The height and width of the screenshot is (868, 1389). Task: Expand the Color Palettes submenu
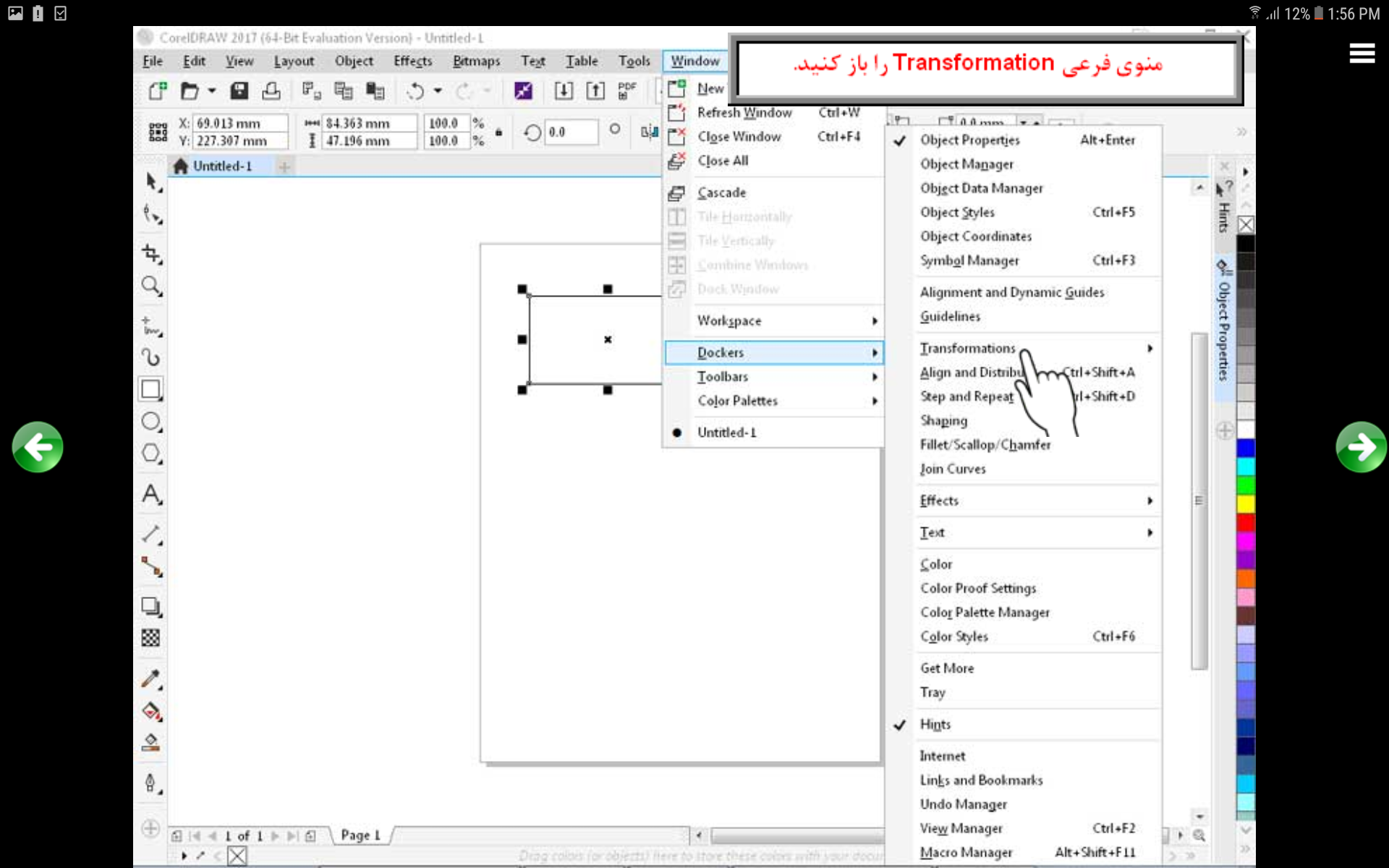[x=773, y=401]
